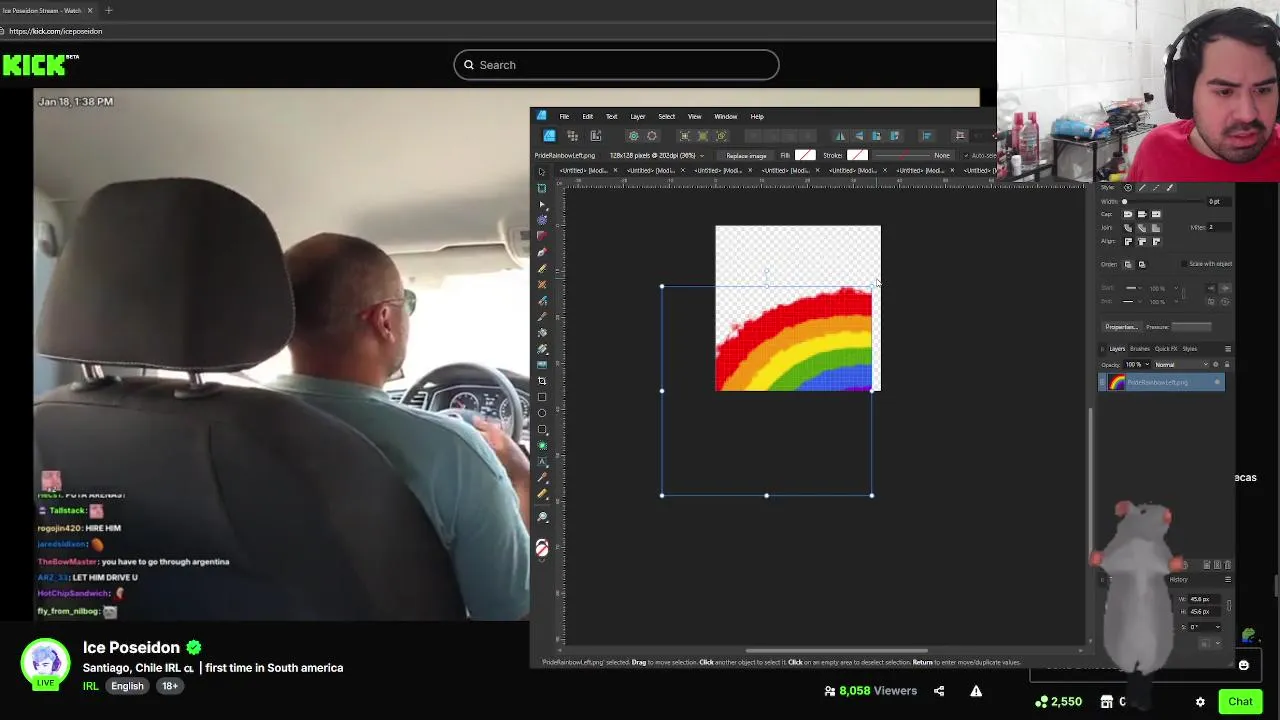Select the Artboard tool
Viewport: 1280px width, 720px height.
542,188
